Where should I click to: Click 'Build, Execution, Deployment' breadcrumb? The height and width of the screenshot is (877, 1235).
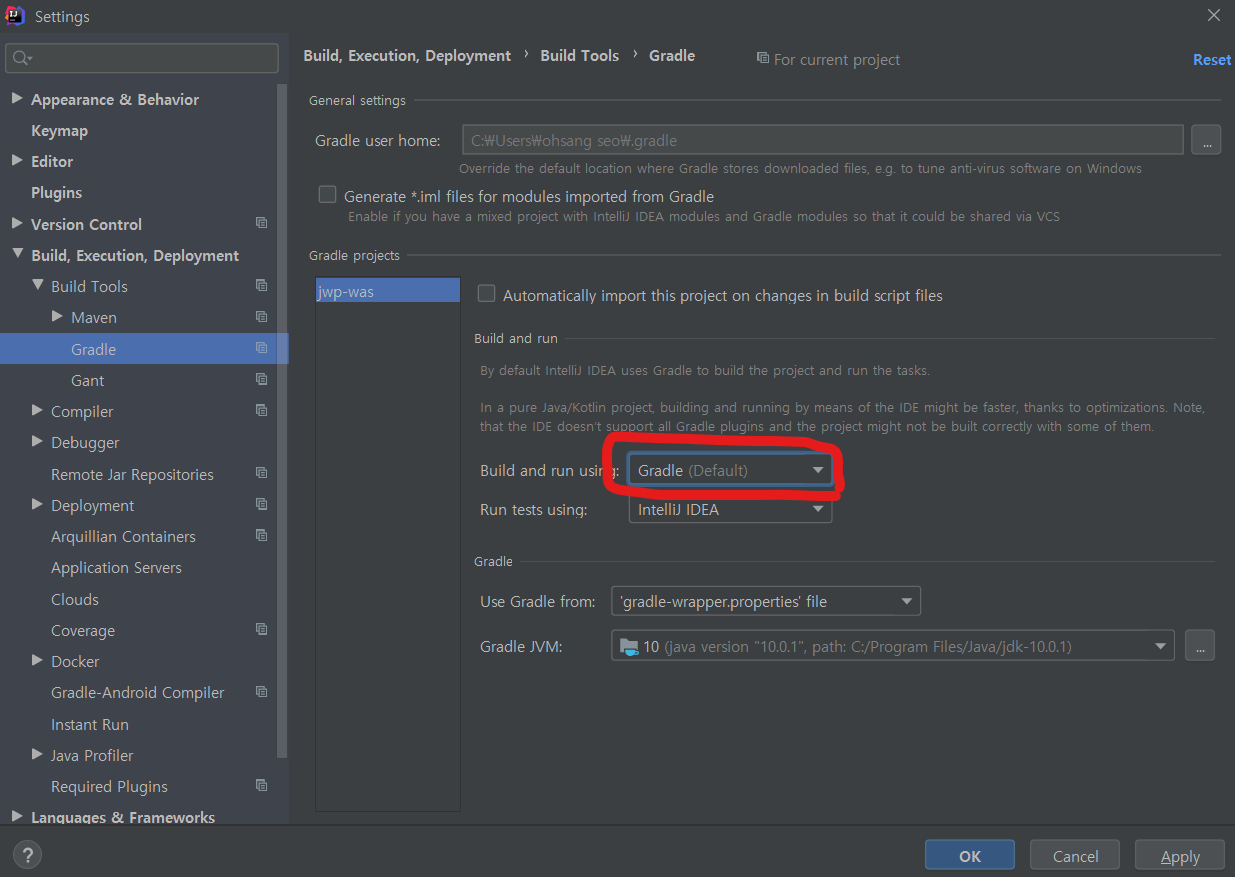pyautogui.click(x=407, y=56)
